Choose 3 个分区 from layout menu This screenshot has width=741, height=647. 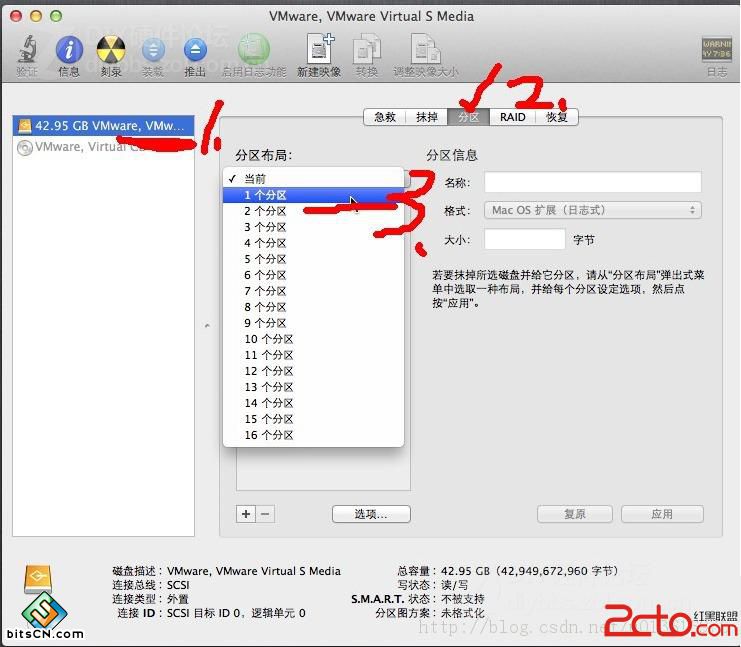click(x=313, y=227)
